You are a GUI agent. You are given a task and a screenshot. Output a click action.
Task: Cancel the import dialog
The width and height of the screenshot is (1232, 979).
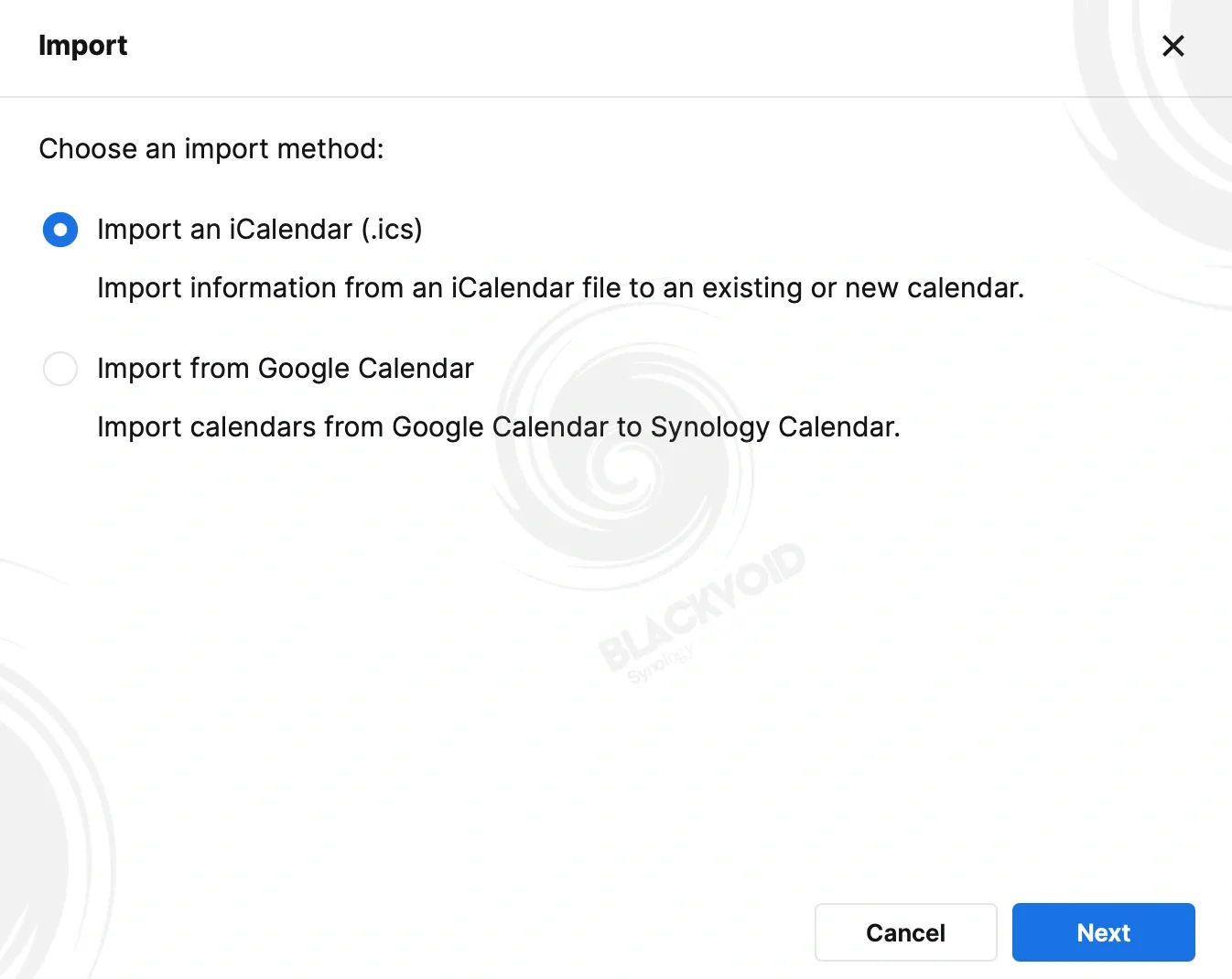[905, 932]
